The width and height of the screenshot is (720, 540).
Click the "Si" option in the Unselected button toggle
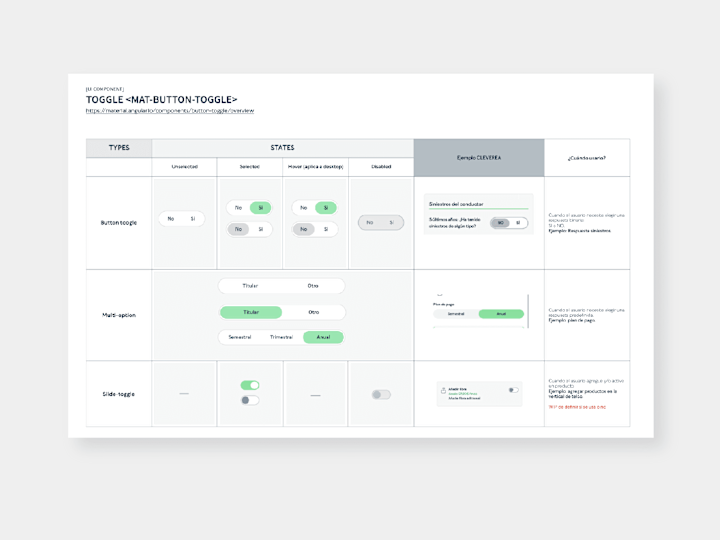(x=193, y=219)
